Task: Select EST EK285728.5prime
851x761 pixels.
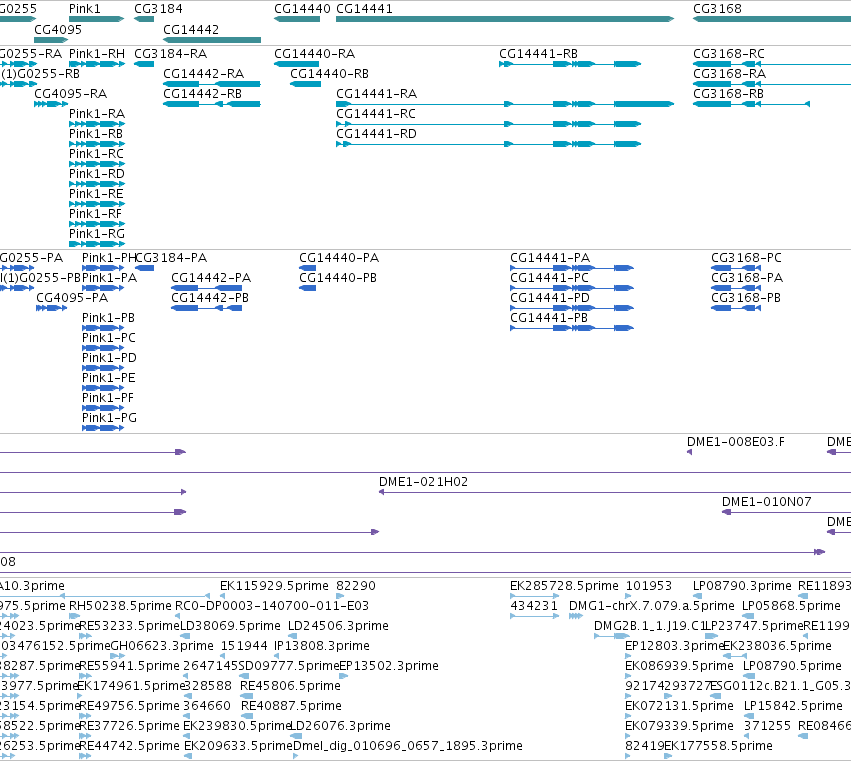Action: coord(535,596)
